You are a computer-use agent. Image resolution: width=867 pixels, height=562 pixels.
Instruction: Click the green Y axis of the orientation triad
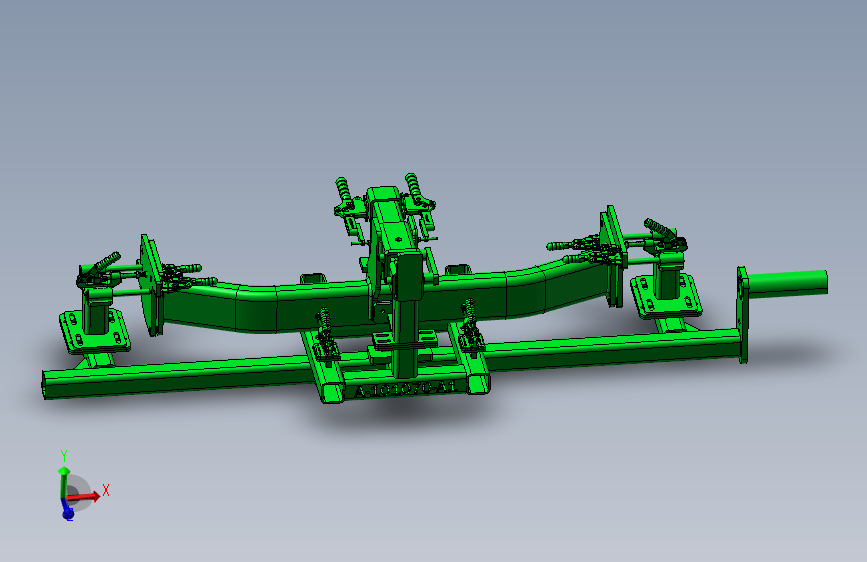pyautogui.click(x=64, y=483)
